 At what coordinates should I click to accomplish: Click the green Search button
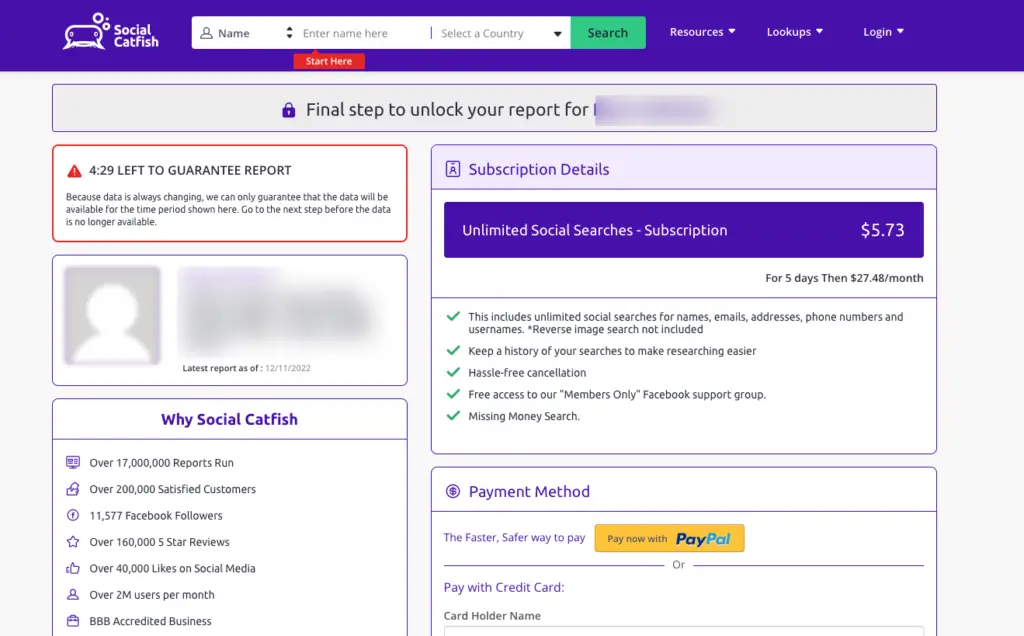[x=608, y=33]
